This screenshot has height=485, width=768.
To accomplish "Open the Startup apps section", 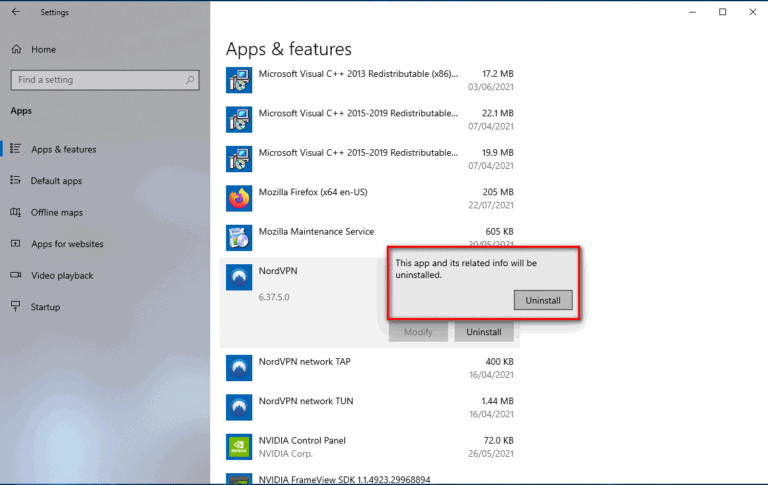I will 45,307.
